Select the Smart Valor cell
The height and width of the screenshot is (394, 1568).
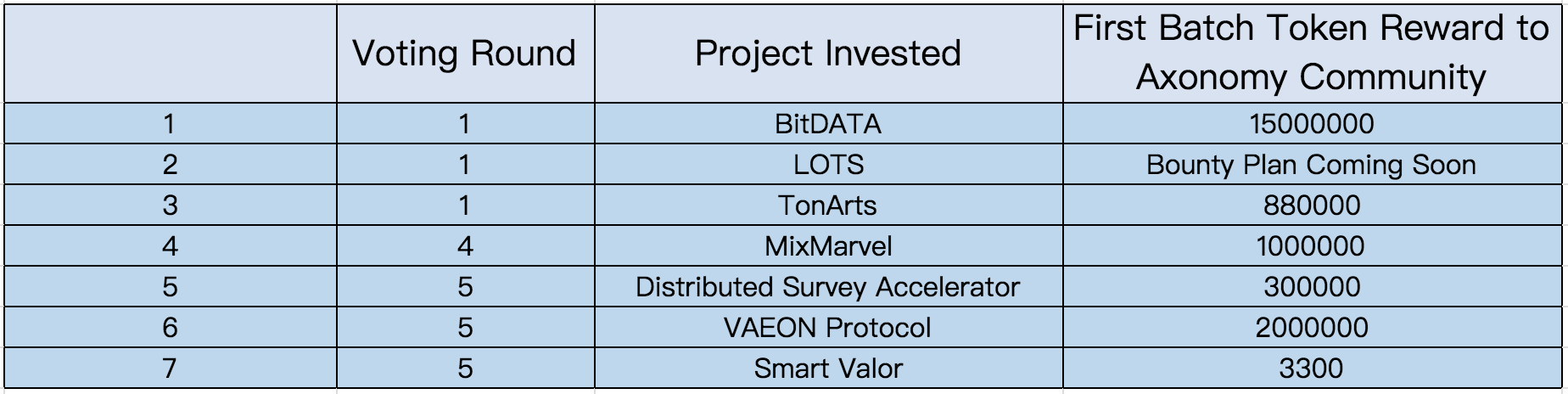[828, 369]
